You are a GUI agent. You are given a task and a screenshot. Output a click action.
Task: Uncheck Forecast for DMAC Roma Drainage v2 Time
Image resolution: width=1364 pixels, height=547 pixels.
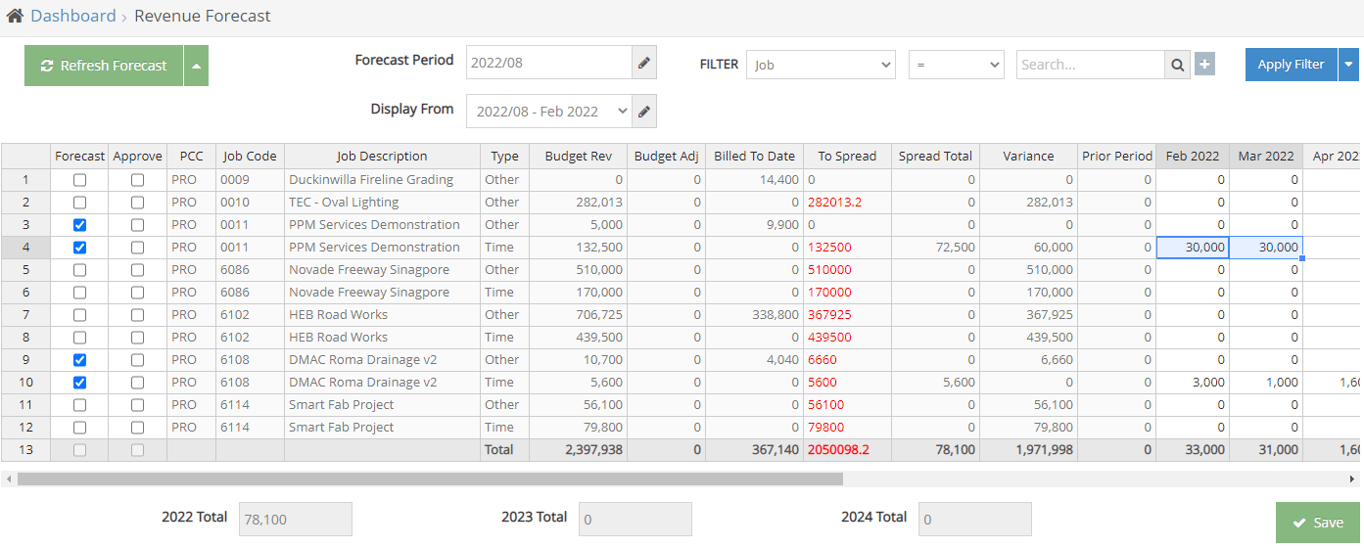pyautogui.click(x=80, y=383)
